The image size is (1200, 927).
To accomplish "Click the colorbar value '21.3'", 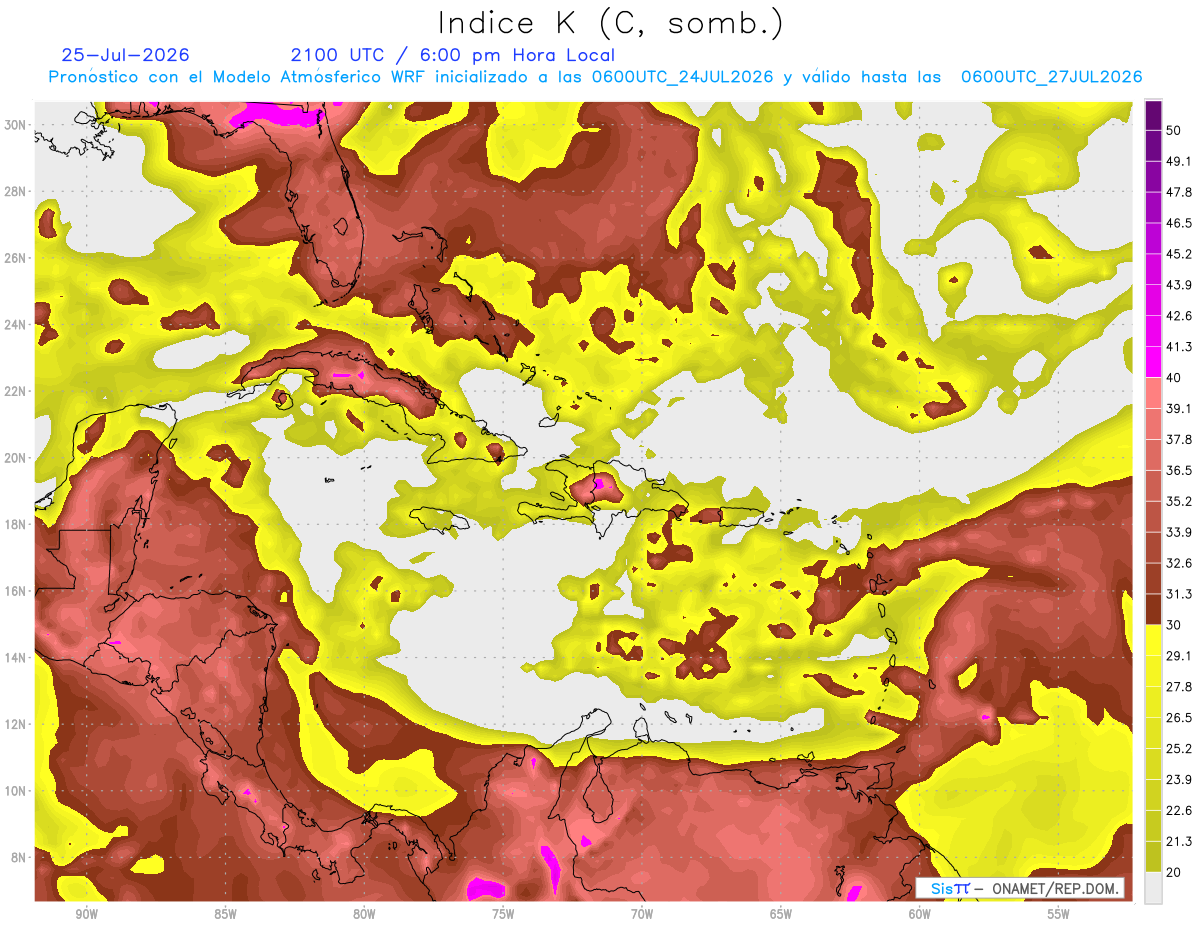I will [x=1178, y=842].
